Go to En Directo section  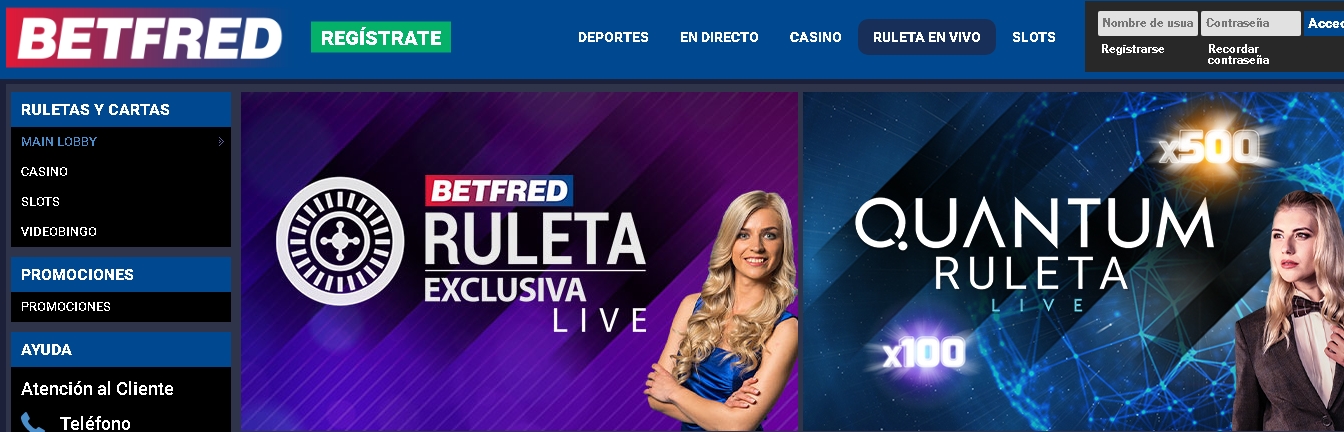coord(719,37)
